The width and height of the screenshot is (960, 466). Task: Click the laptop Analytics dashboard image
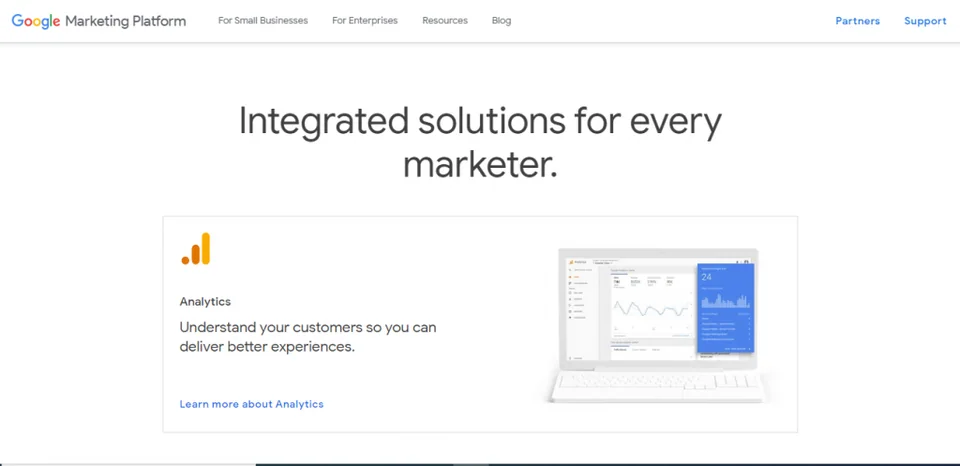click(x=658, y=325)
